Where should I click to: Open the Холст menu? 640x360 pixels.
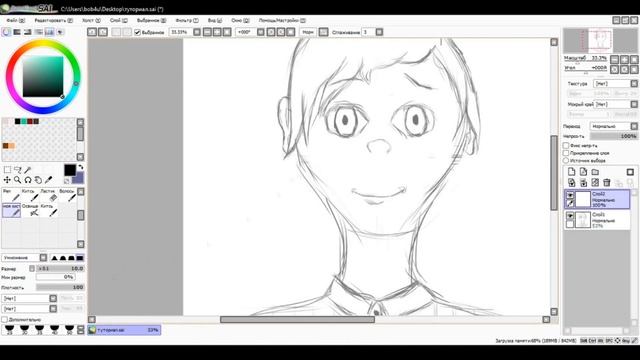pos(91,20)
